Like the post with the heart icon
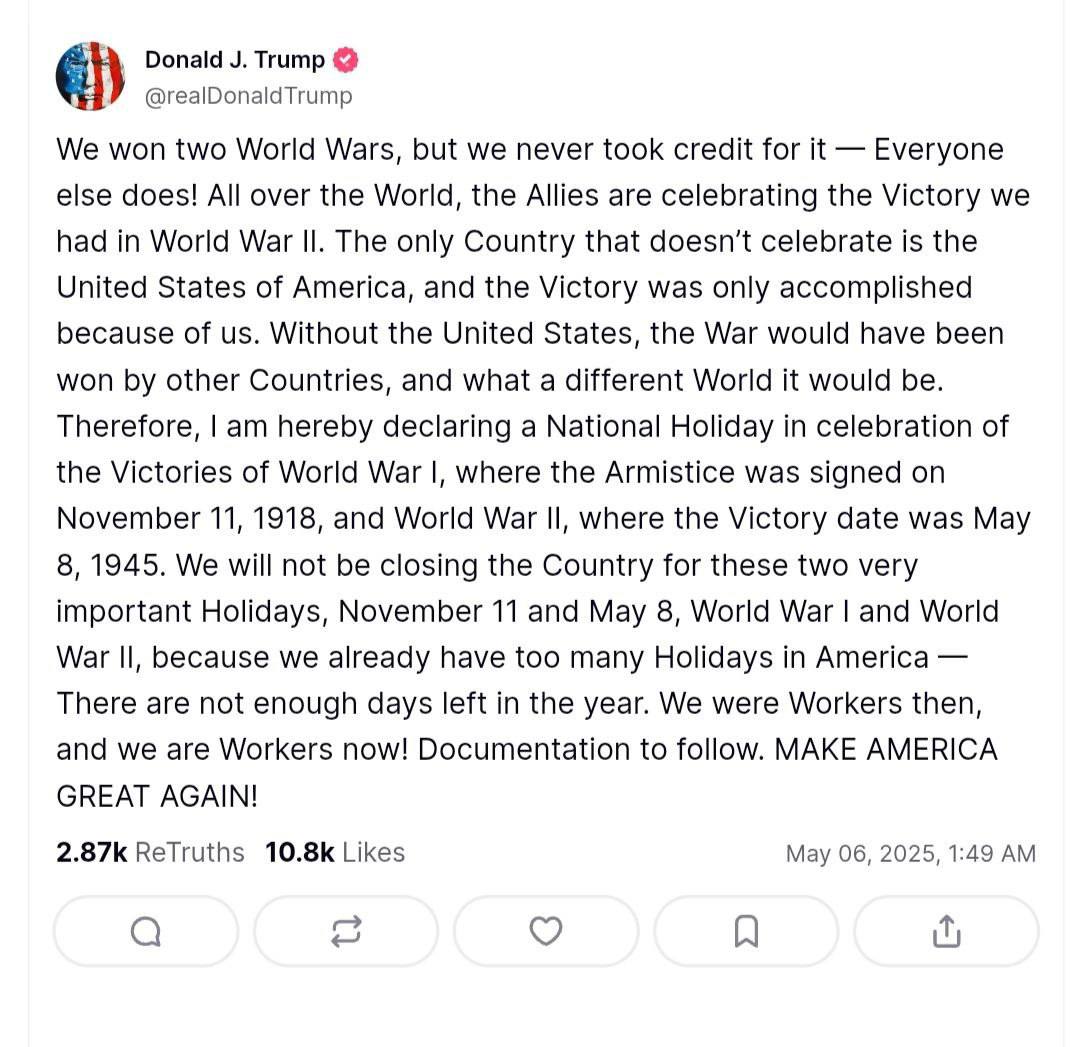 tap(545, 932)
